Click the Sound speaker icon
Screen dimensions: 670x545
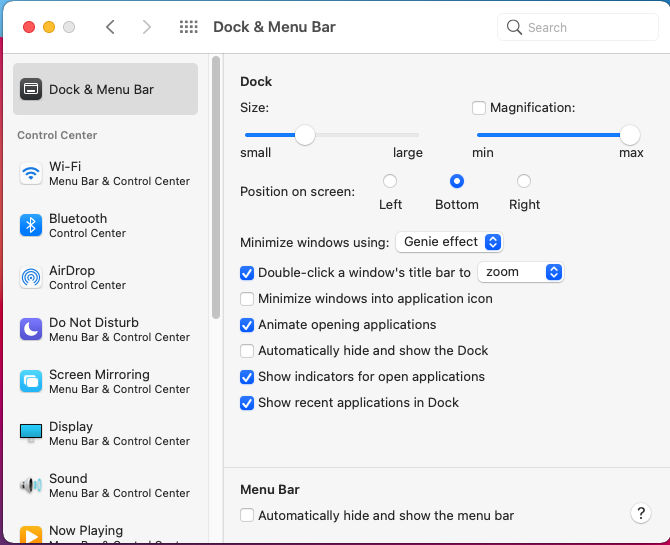pos(31,486)
